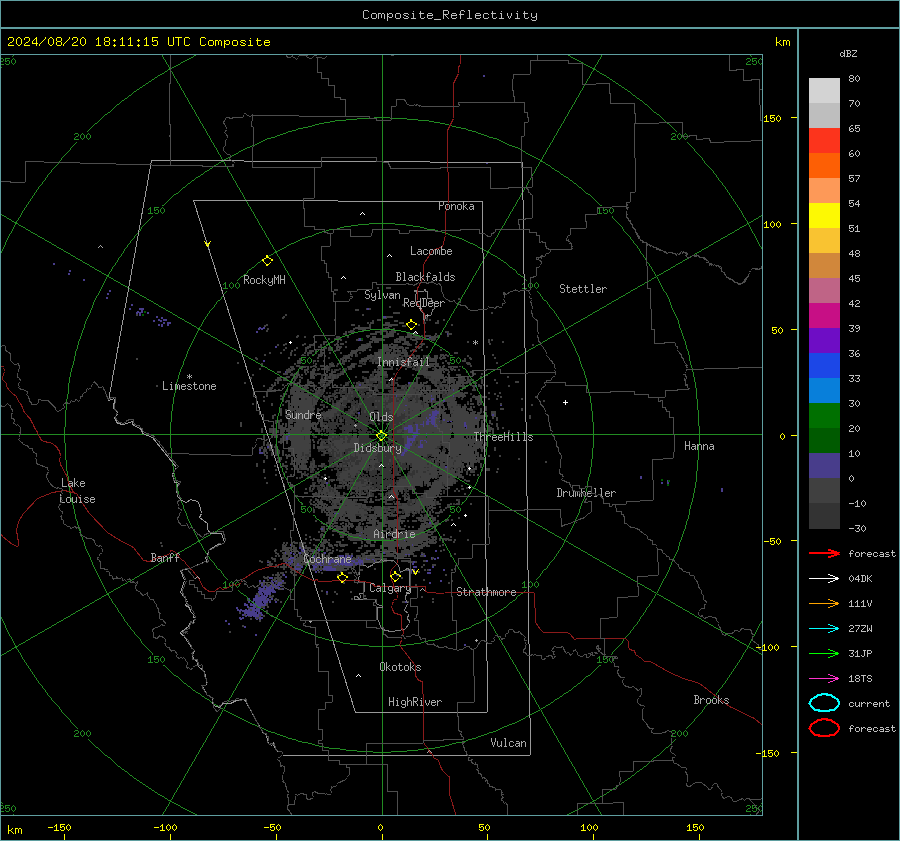Click the dBZ legend heading
This screenshot has width=900, height=841.
pos(848,53)
